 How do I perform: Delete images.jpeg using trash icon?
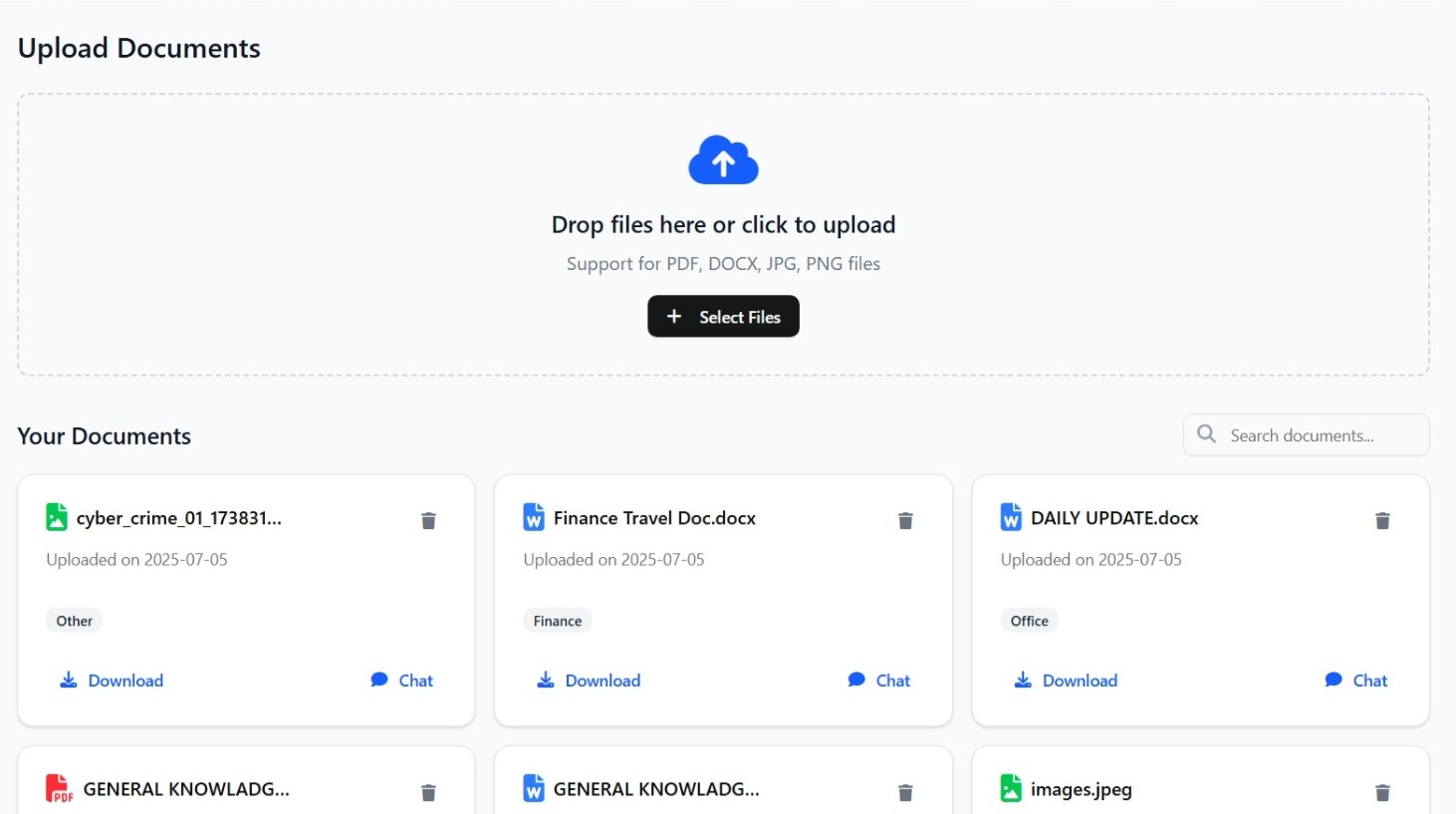1382,792
